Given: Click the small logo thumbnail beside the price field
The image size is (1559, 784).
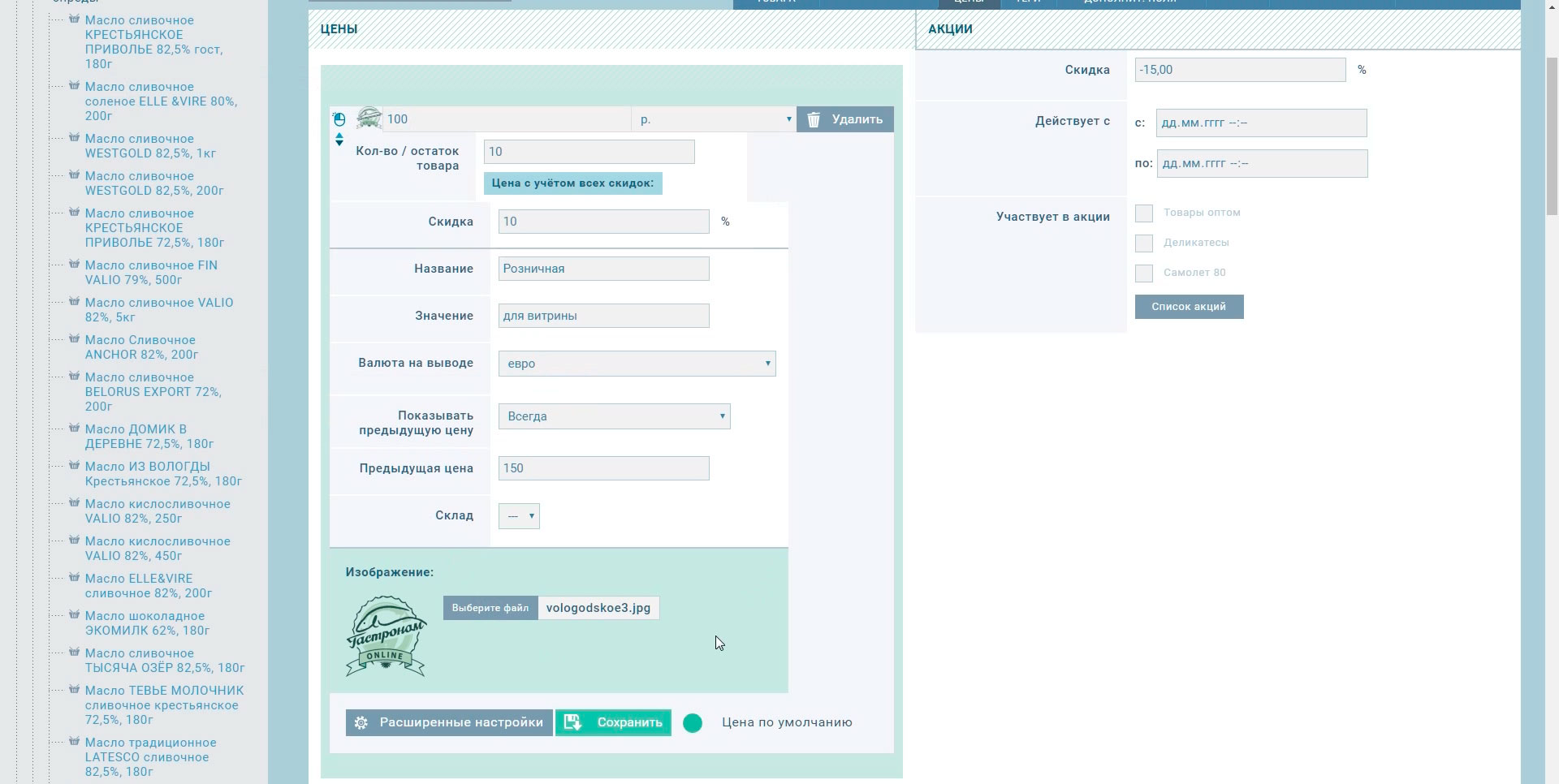Looking at the screenshot, I should [x=369, y=118].
